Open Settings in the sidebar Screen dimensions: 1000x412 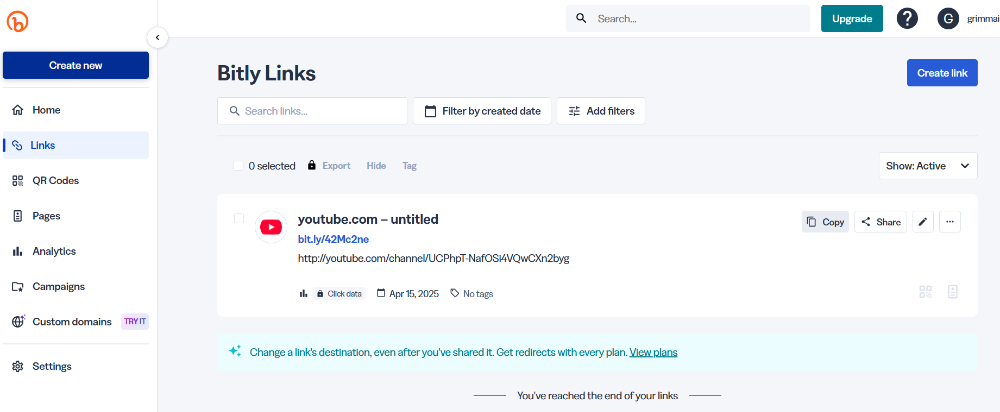(76, 366)
